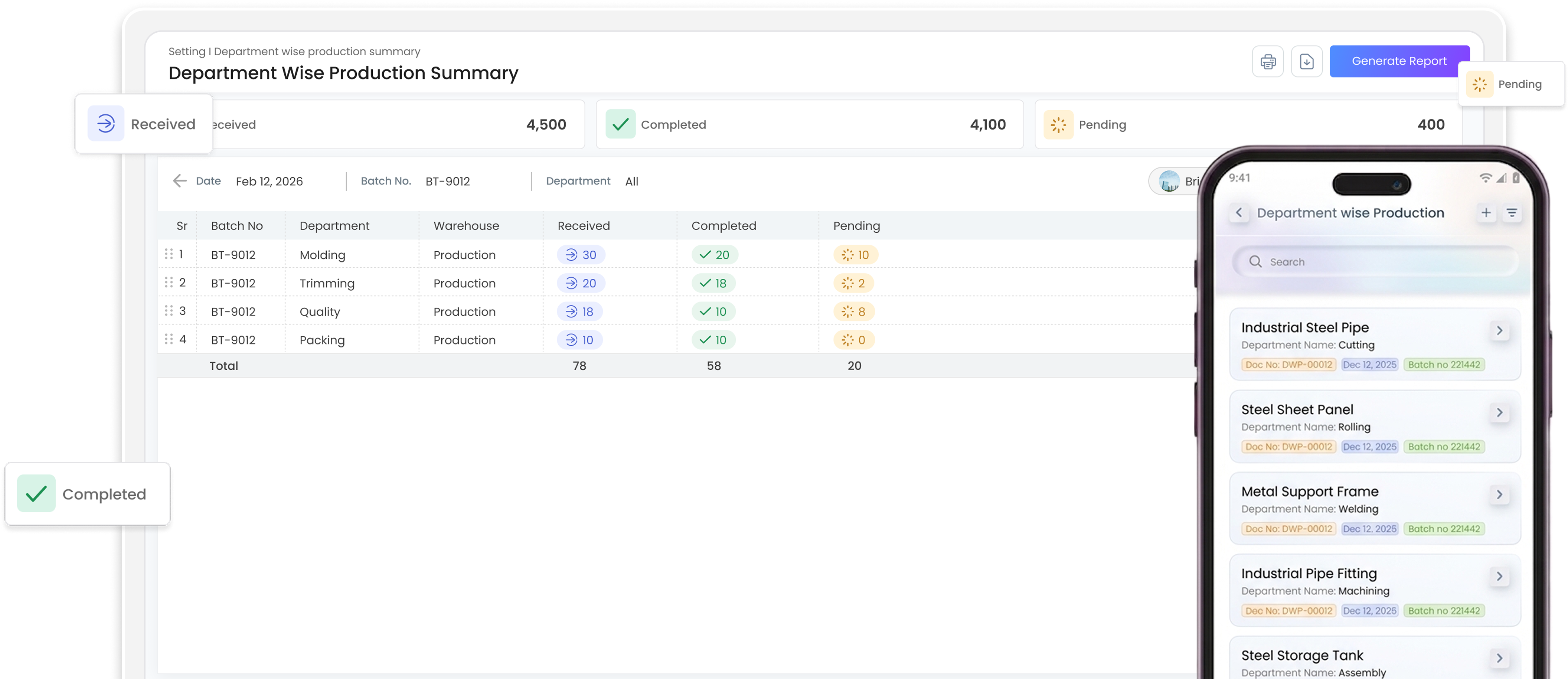Click the back arrow beside Date
Image resolution: width=1568 pixels, height=679 pixels.
point(180,181)
